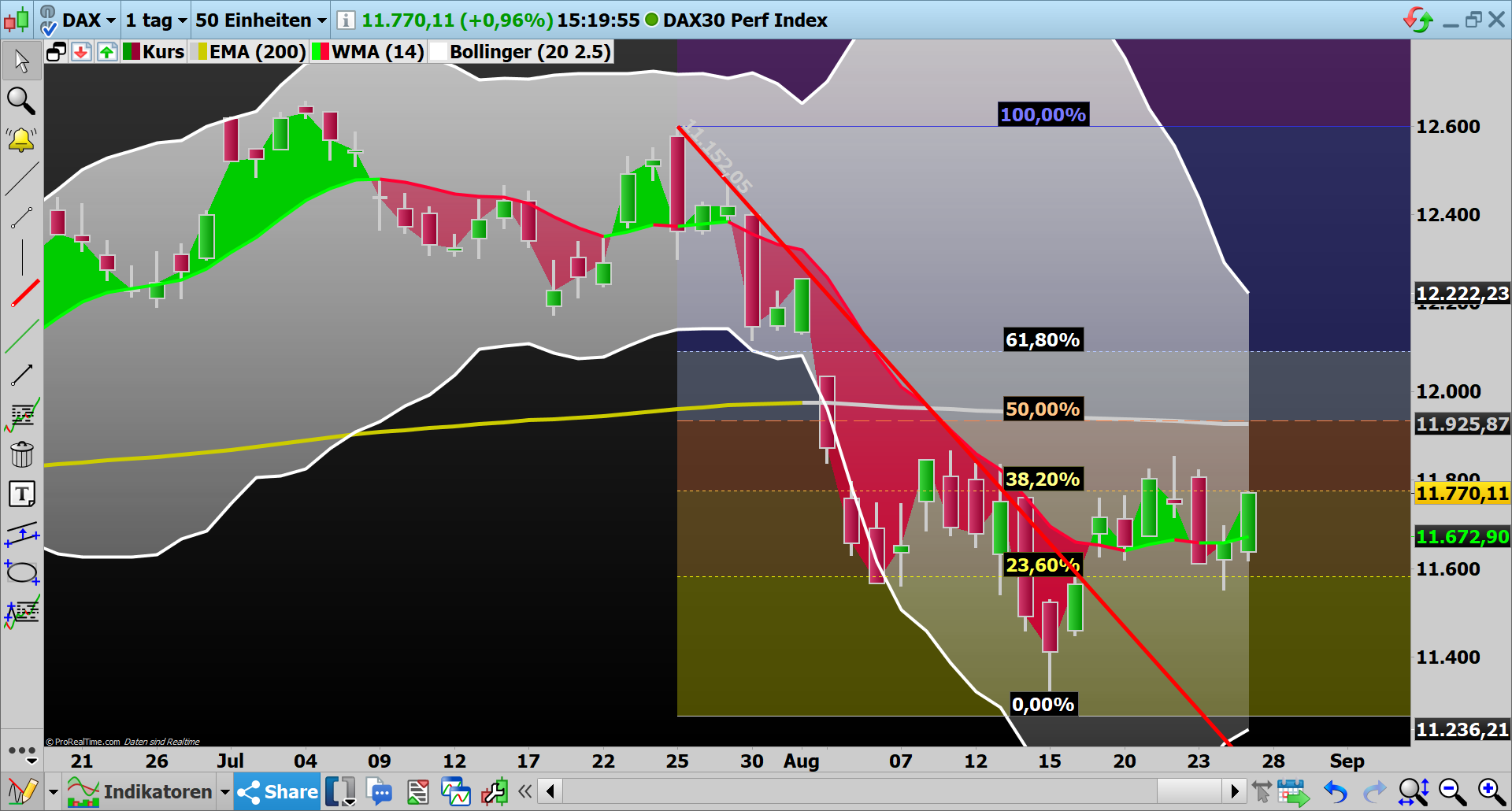Screen dimensions: 1512x811
Task: Click the blue Share button
Action: pos(276,791)
